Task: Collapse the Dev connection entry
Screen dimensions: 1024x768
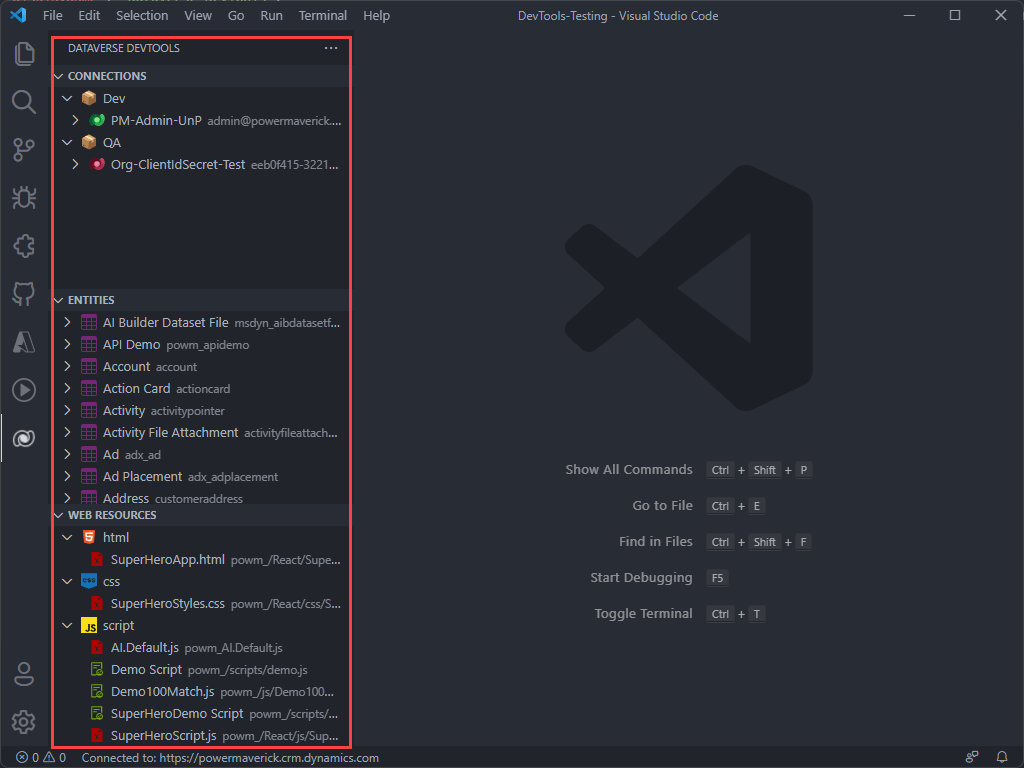Action: click(x=68, y=98)
